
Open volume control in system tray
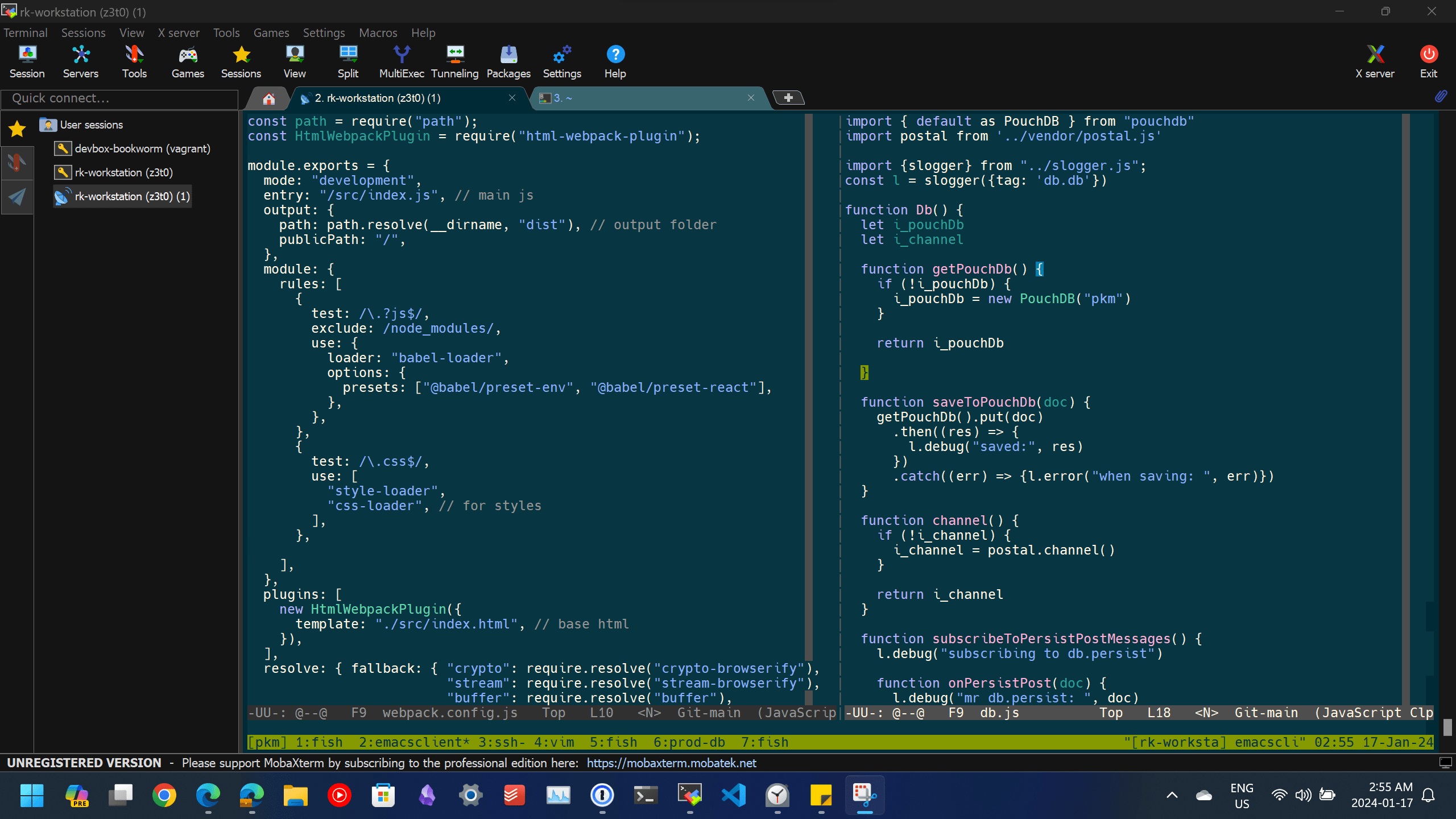point(1303,795)
